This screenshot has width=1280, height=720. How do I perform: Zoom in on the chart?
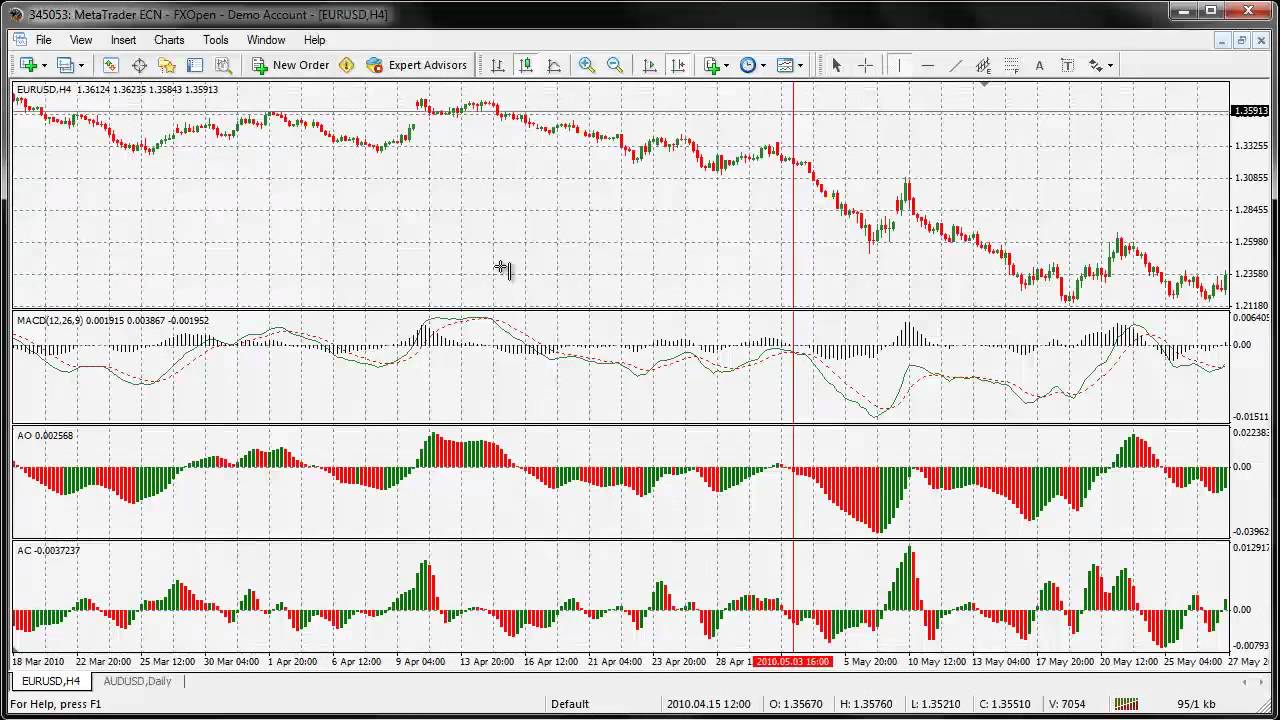[x=587, y=65]
